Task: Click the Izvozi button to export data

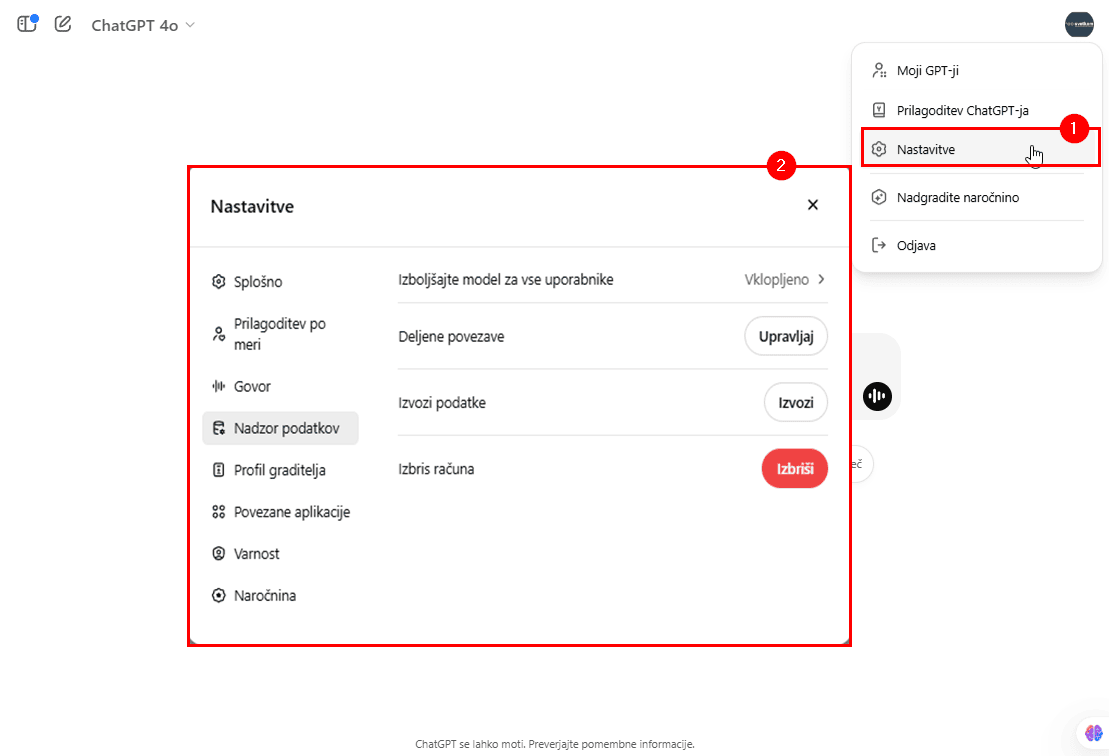Action: pos(795,402)
